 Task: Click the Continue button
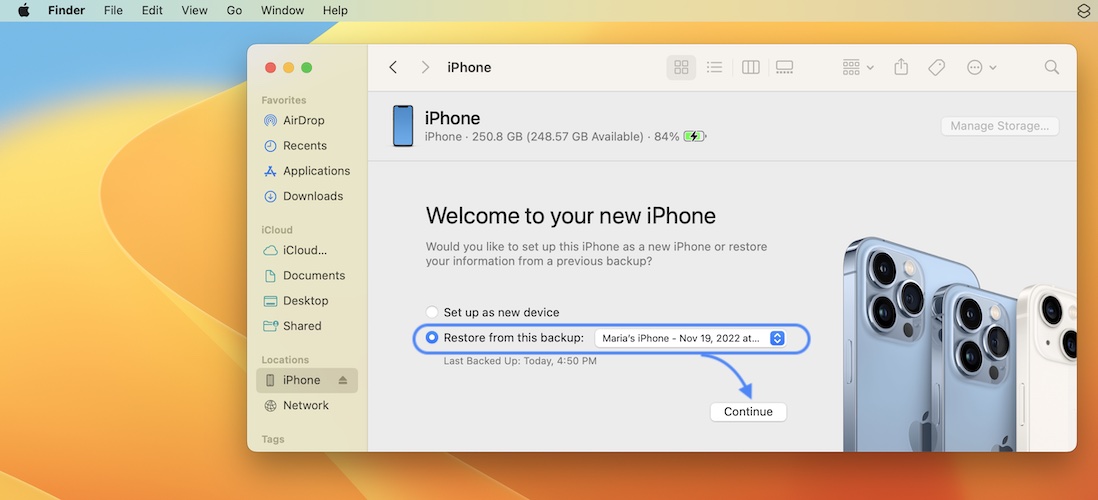point(748,412)
